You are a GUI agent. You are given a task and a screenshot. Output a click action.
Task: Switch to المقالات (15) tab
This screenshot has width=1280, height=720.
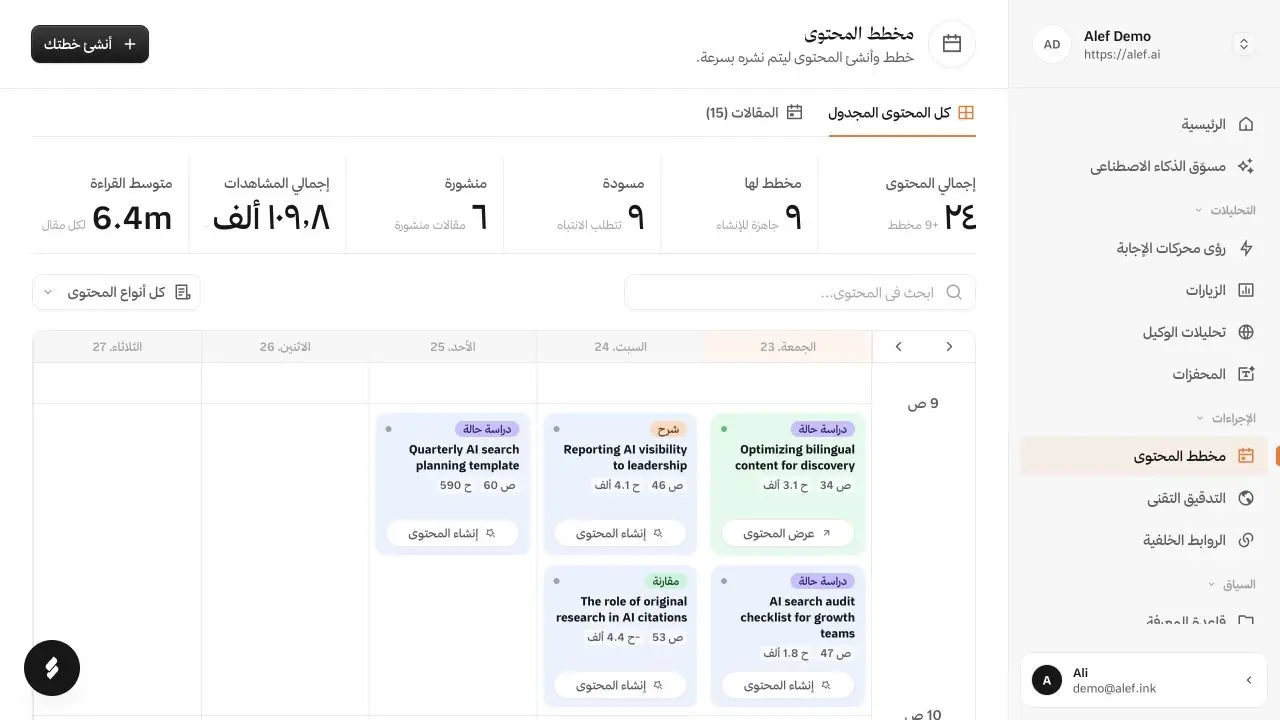coord(754,113)
